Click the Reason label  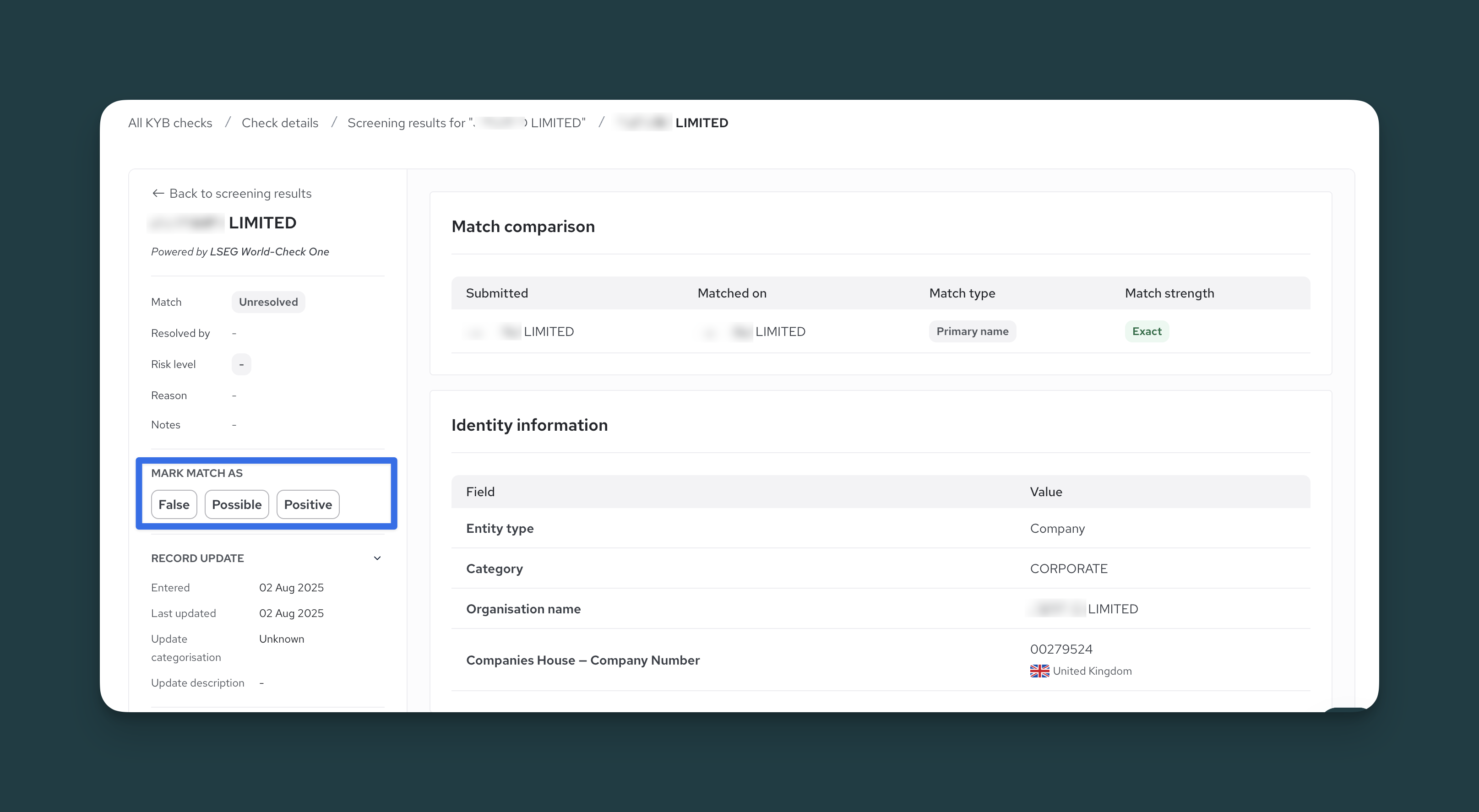(x=169, y=395)
